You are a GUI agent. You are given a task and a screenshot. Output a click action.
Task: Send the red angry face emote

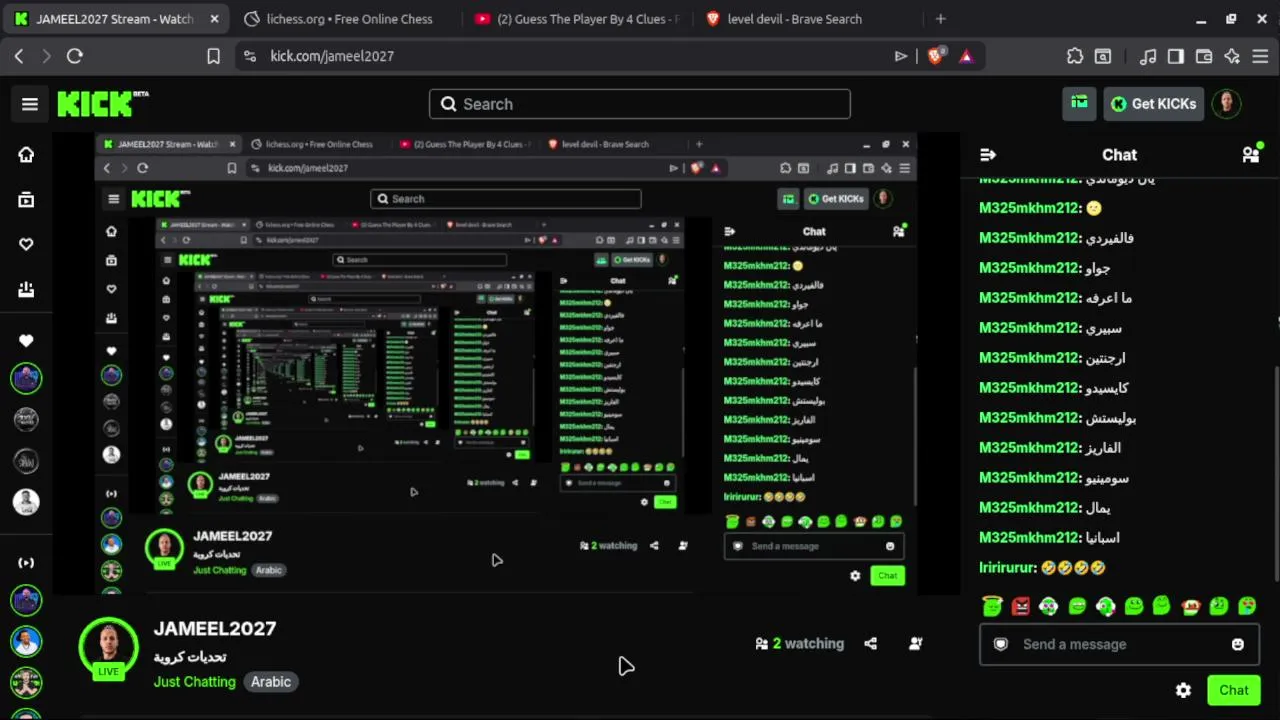pyautogui.click(x=1020, y=606)
